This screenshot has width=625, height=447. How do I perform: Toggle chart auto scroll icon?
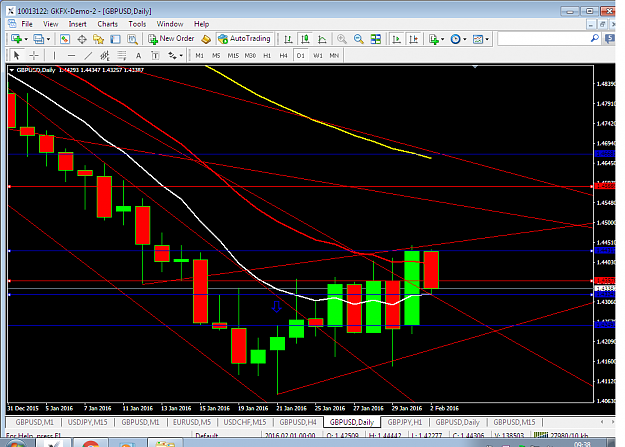[396, 39]
